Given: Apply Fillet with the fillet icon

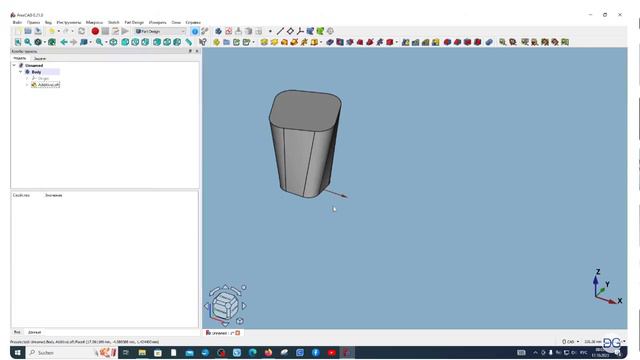Looking at the screenshot, I should [x=447, y=42].
